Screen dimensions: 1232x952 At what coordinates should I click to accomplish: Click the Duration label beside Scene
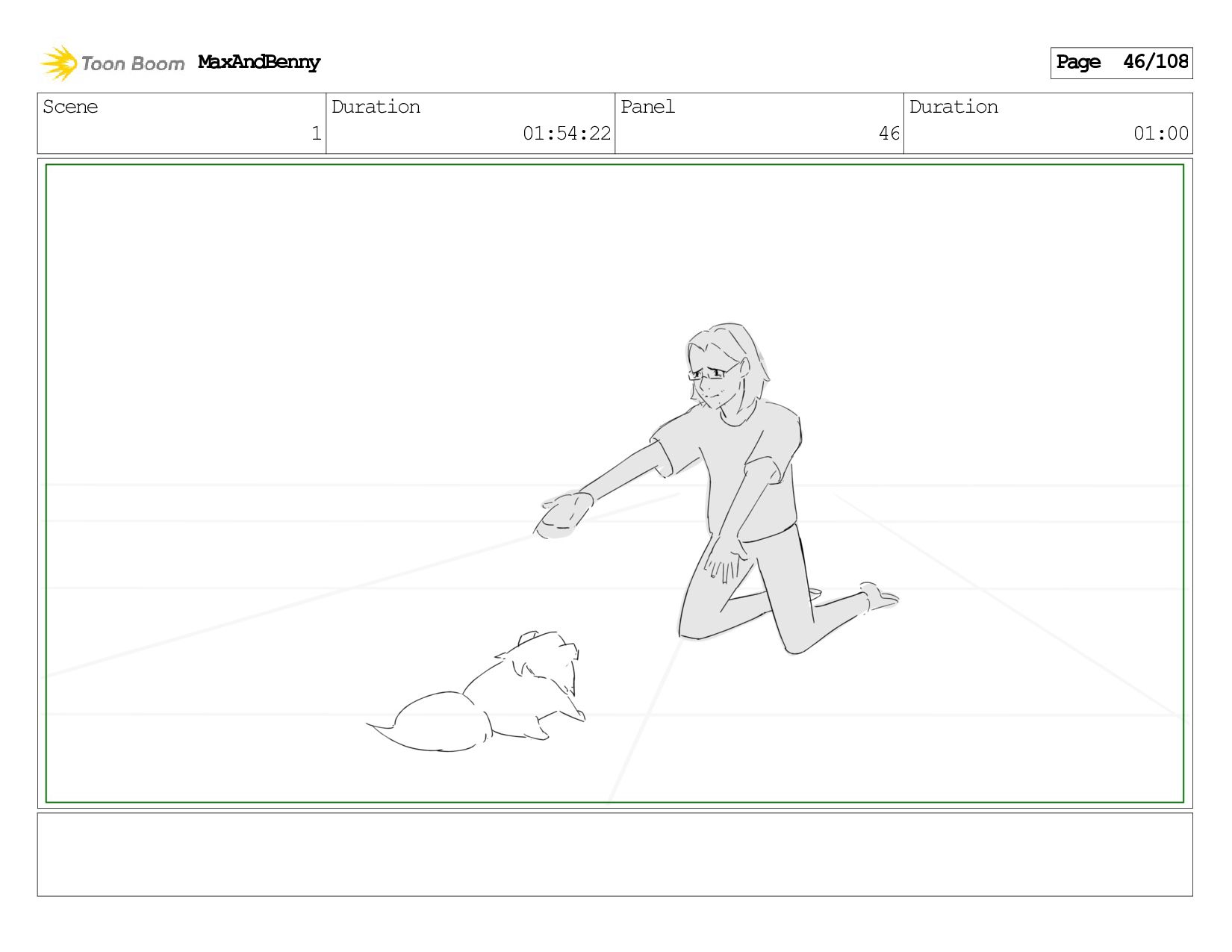click(376, 107)
